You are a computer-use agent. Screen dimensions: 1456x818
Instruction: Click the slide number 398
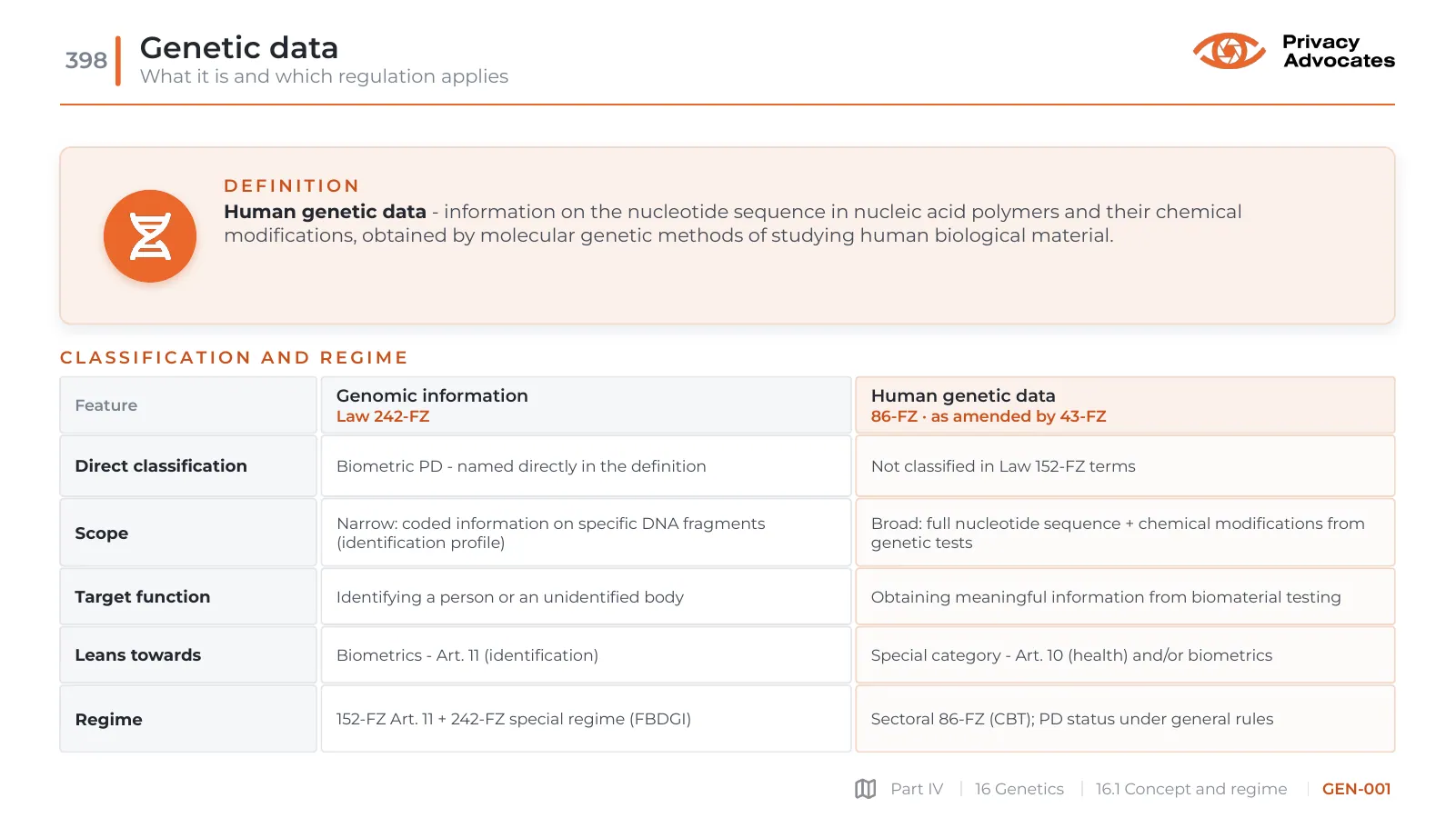[86, 60]
